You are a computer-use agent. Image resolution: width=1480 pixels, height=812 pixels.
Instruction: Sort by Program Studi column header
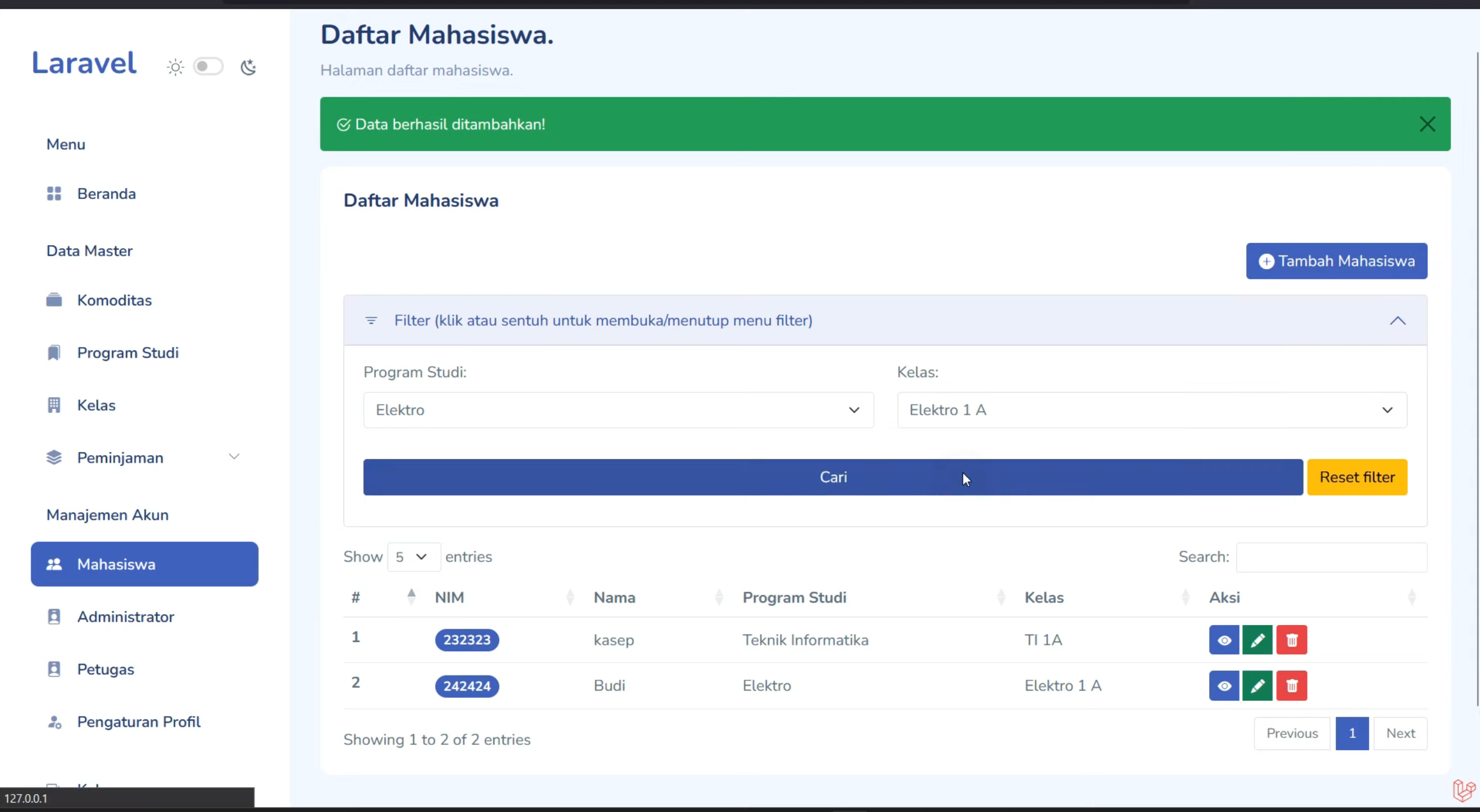(x=875, y=597)
